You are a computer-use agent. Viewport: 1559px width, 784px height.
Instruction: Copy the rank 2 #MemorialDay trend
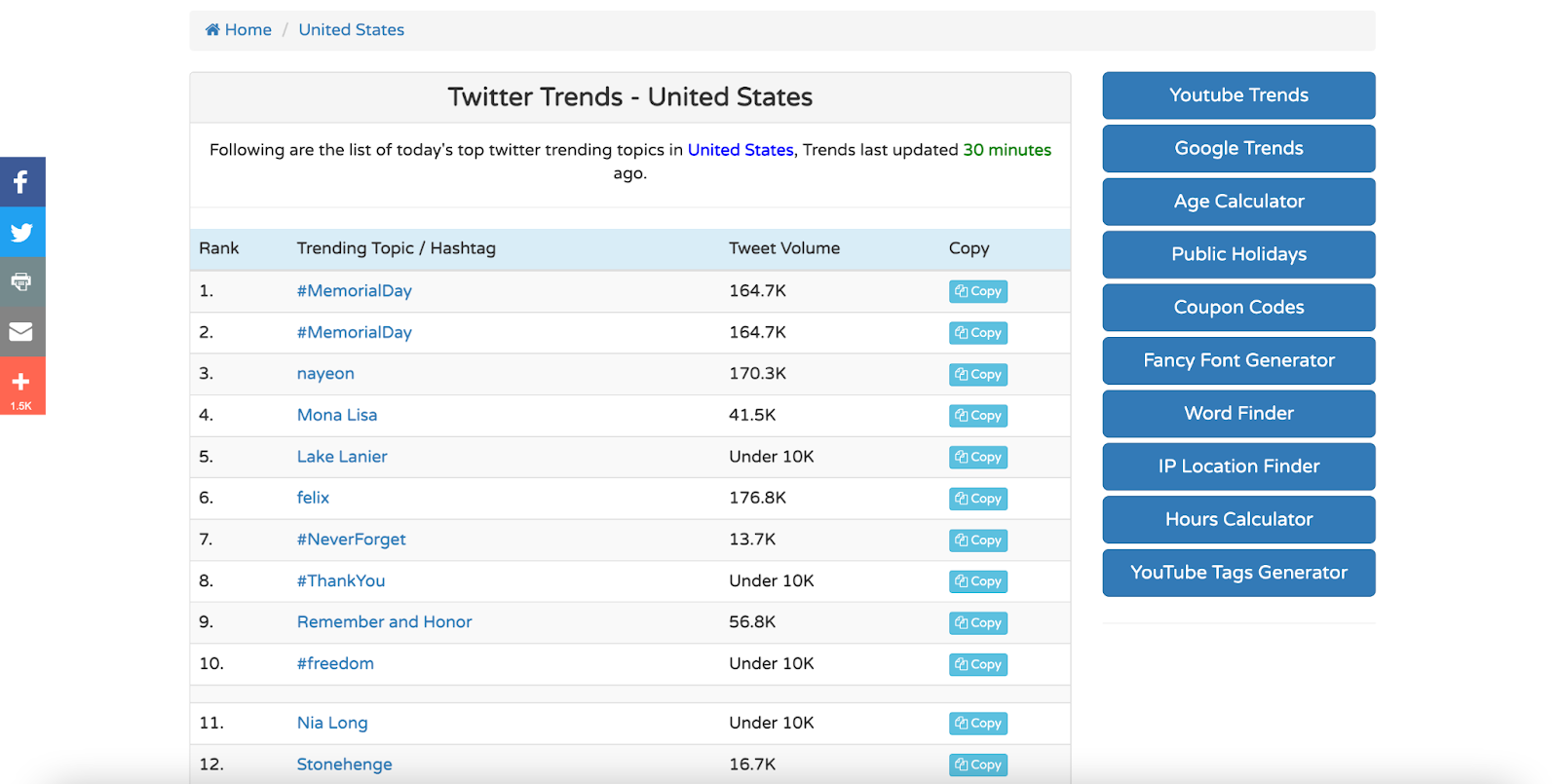pyautogui.click(x=978, y=333)
